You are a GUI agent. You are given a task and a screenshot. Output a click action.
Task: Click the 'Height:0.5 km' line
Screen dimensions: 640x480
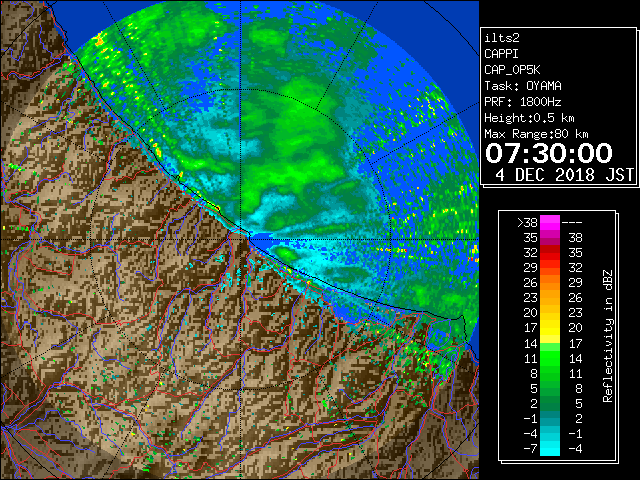tap(529, 118)
